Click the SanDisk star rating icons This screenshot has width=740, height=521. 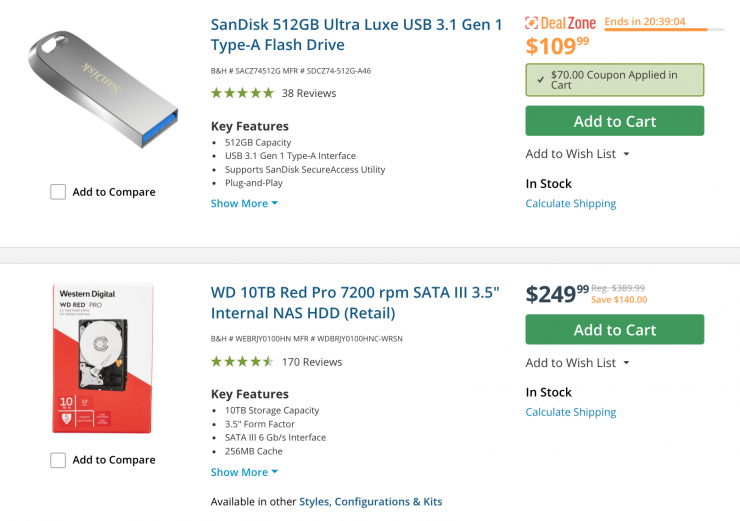[242, 93]
